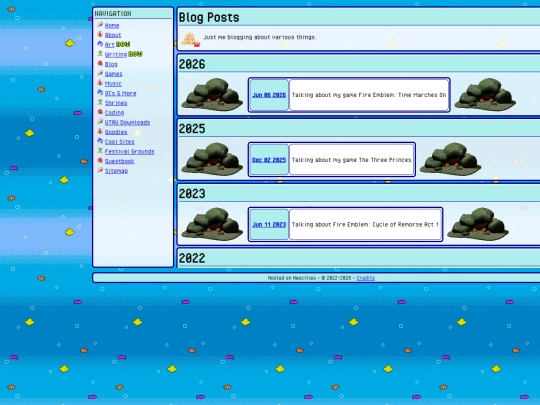Screen dimensions: 540x405
Task: Sign the Guestbook link
Action: pos(119,161)
